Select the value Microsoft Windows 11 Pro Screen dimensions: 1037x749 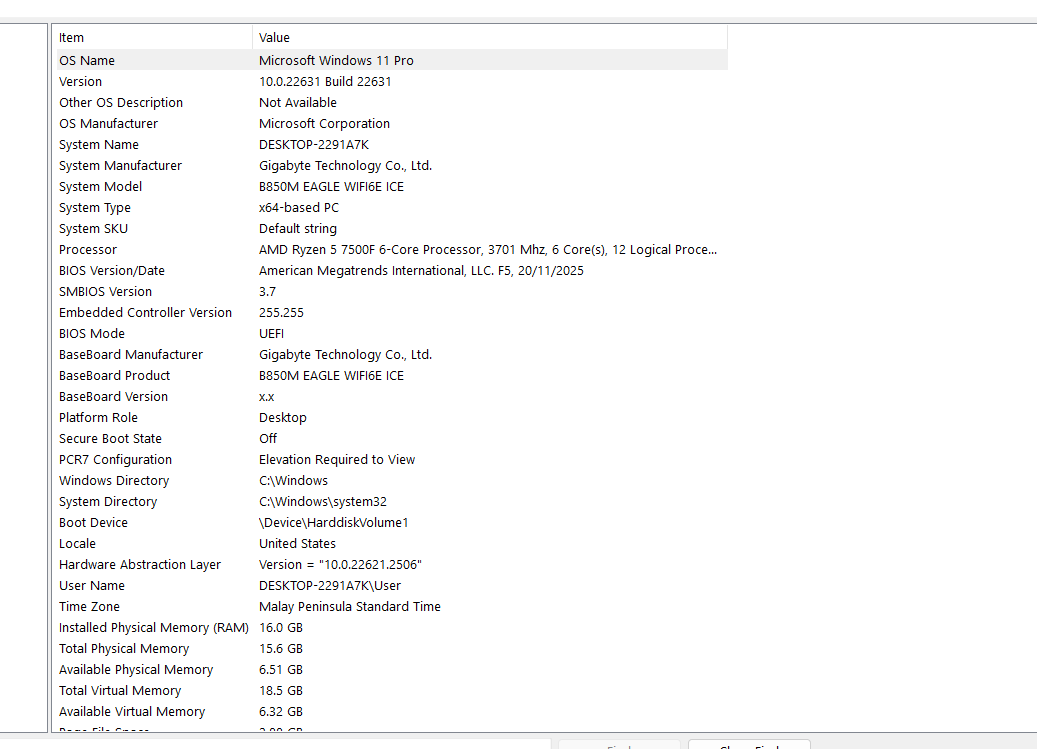tap(336, 60)
